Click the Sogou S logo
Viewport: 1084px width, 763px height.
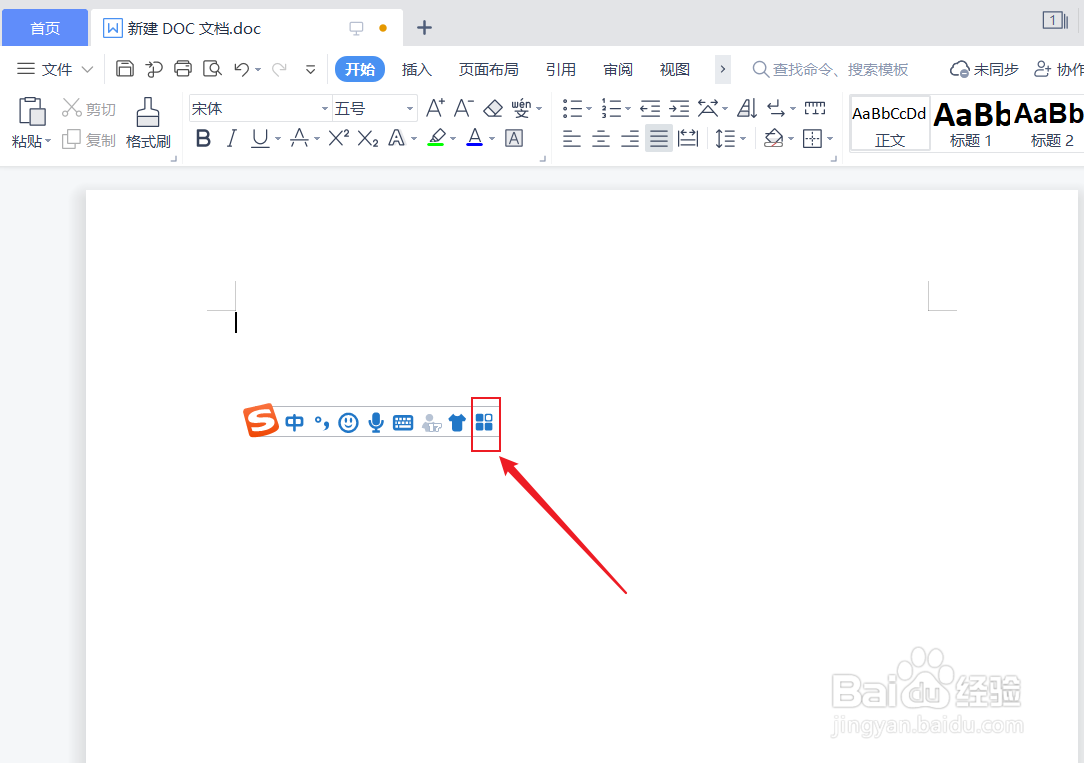tap(261, 420)
